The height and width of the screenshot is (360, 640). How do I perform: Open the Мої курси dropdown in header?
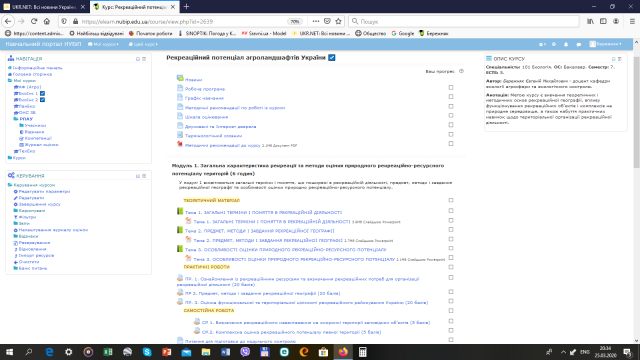point(103,44)
